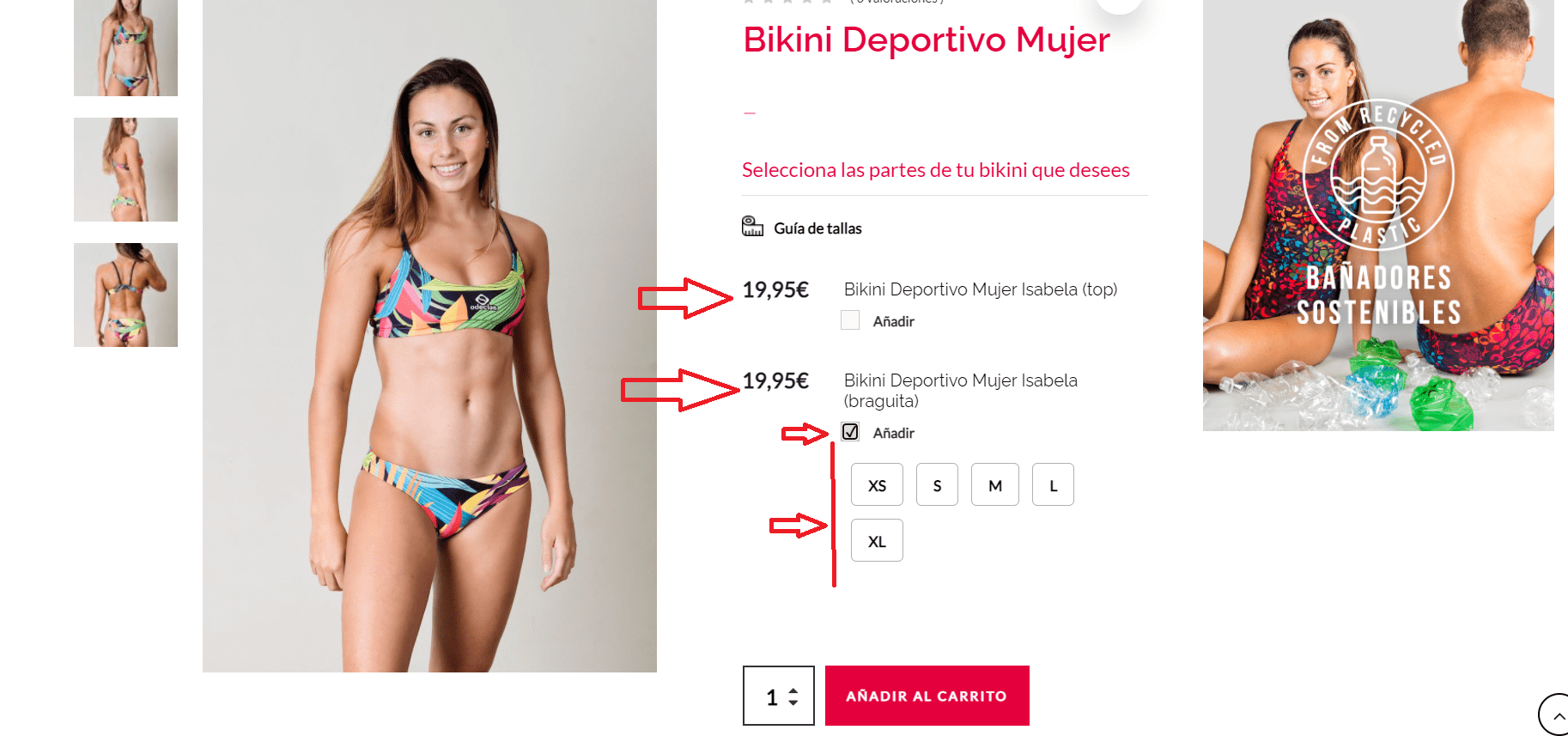1568x736 pixels.
Task: Select size XS
Action: 877,484
